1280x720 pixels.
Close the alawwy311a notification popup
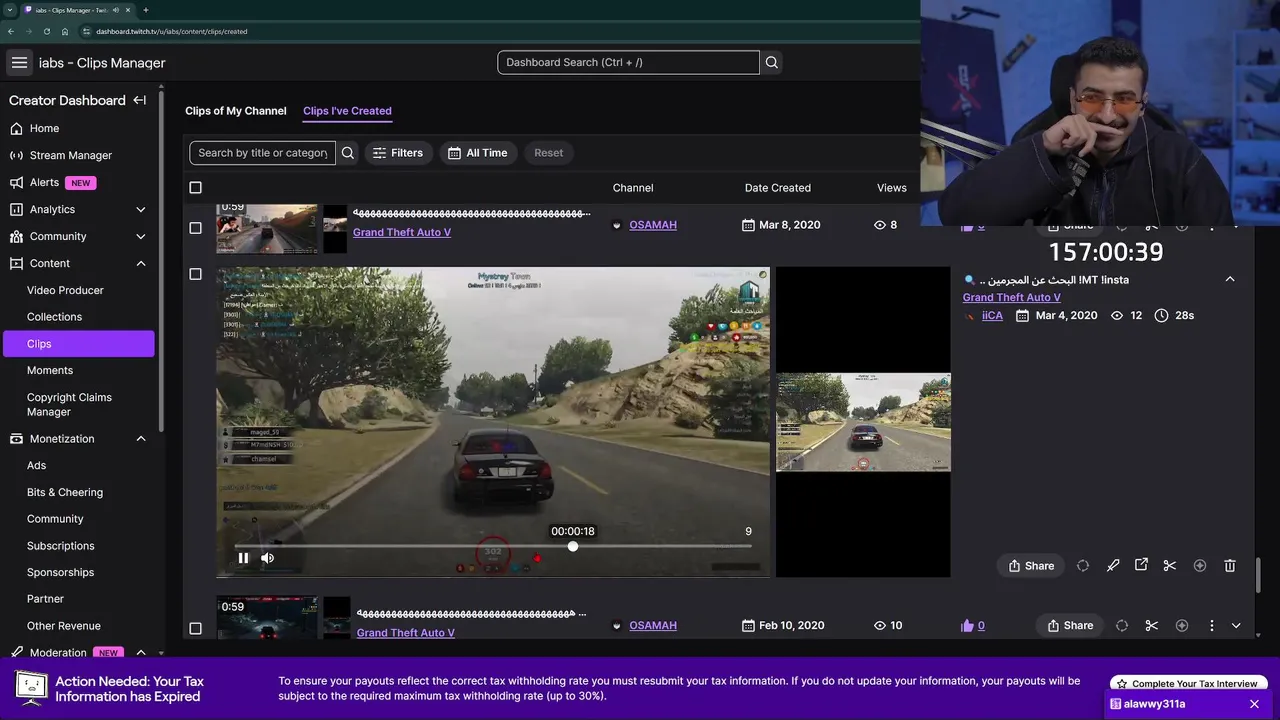1254,704
